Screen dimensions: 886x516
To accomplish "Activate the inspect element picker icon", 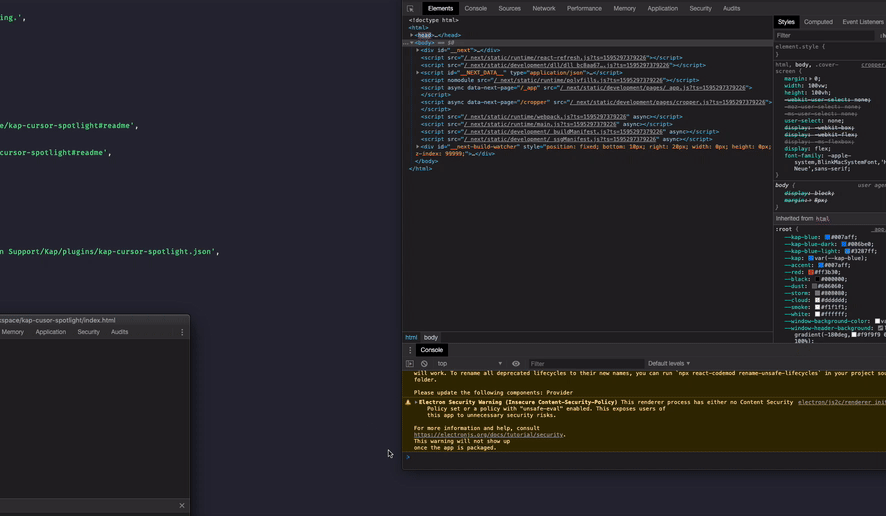I will click(410, 8).
